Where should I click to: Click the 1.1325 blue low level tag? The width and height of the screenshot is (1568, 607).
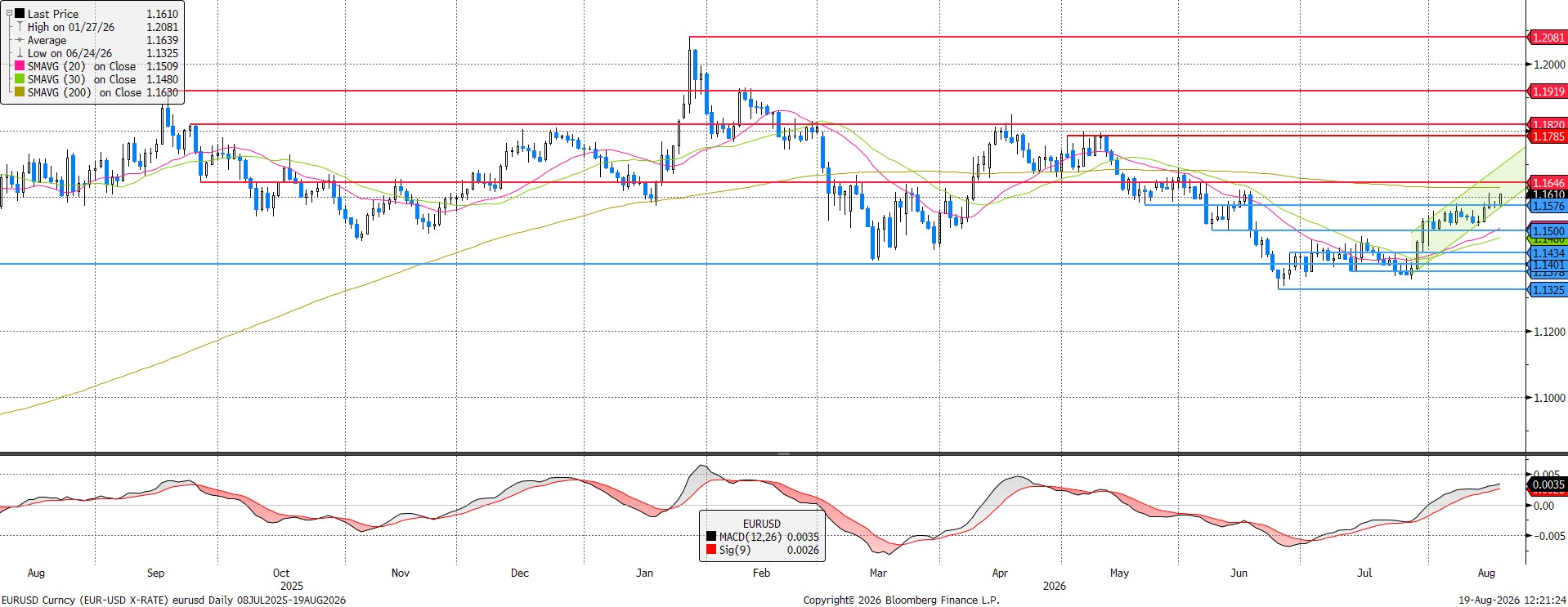coord(1547,290)
